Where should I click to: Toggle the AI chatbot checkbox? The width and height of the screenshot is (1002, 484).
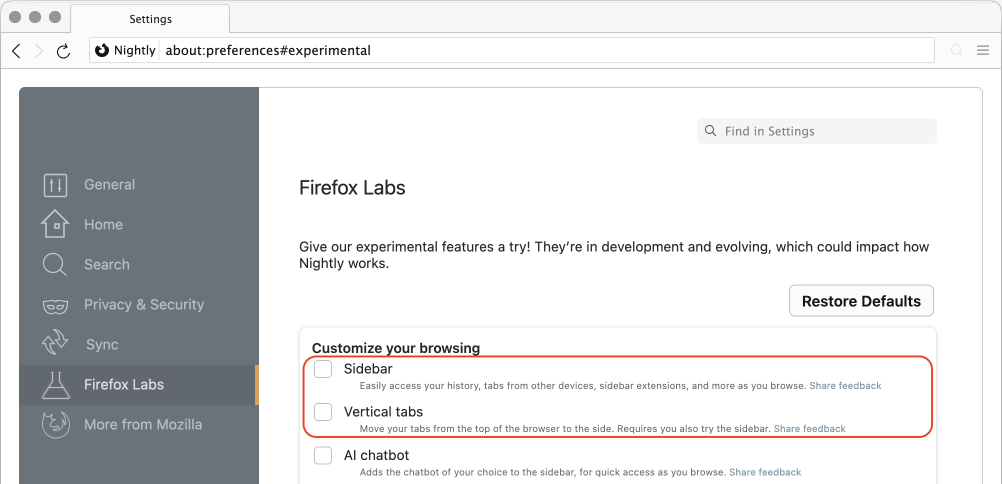click(323, 456)
